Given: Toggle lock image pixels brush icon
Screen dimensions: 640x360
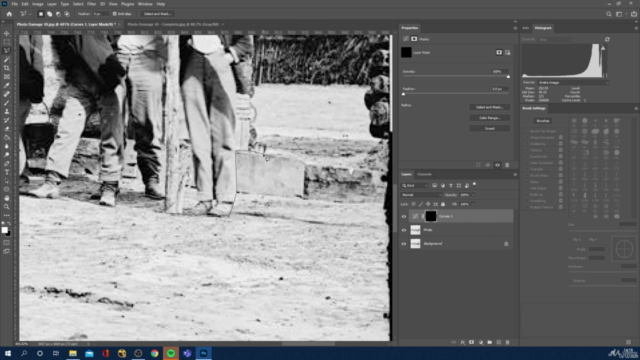Looking at the screenshot, I should pyautogui.click(x=420, y=204).
